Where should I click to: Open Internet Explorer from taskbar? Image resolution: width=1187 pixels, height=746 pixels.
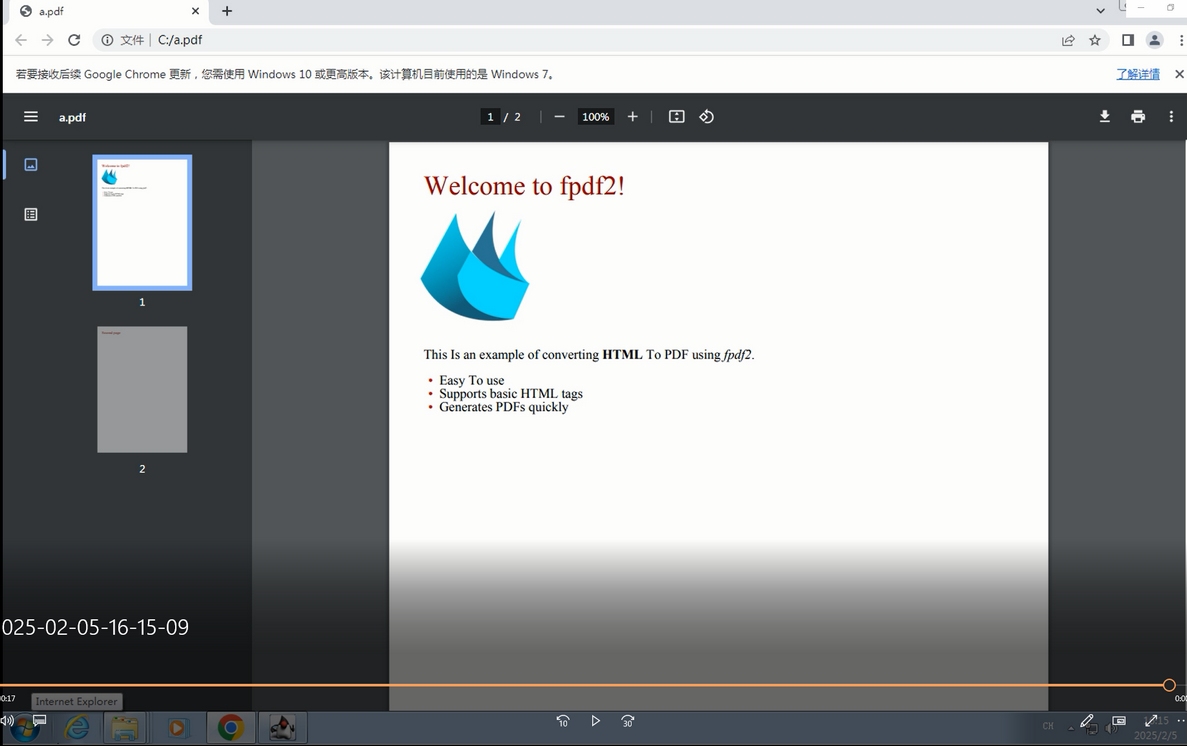pos(76,728)
